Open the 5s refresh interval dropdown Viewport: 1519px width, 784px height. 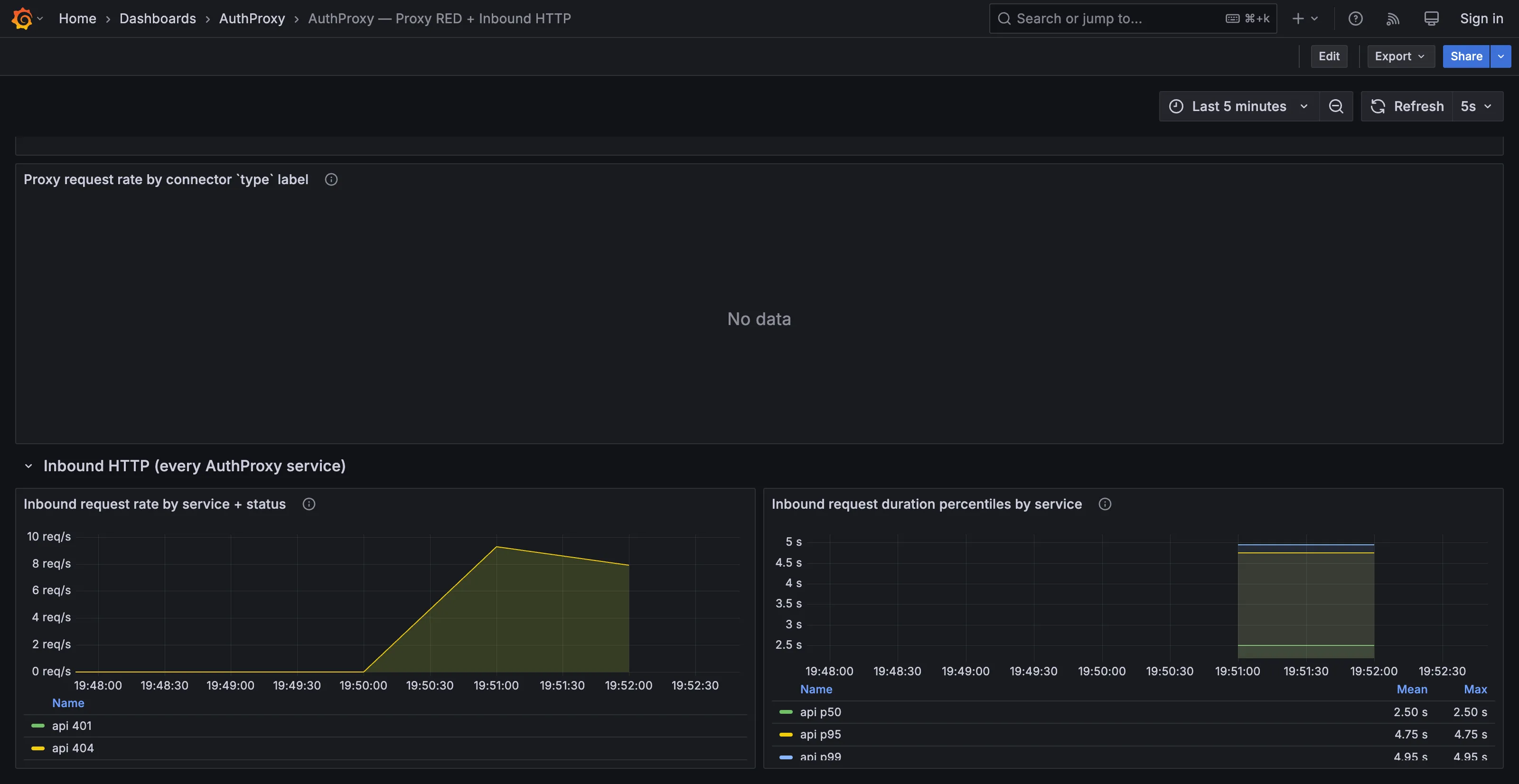[x=1477, y=106]
